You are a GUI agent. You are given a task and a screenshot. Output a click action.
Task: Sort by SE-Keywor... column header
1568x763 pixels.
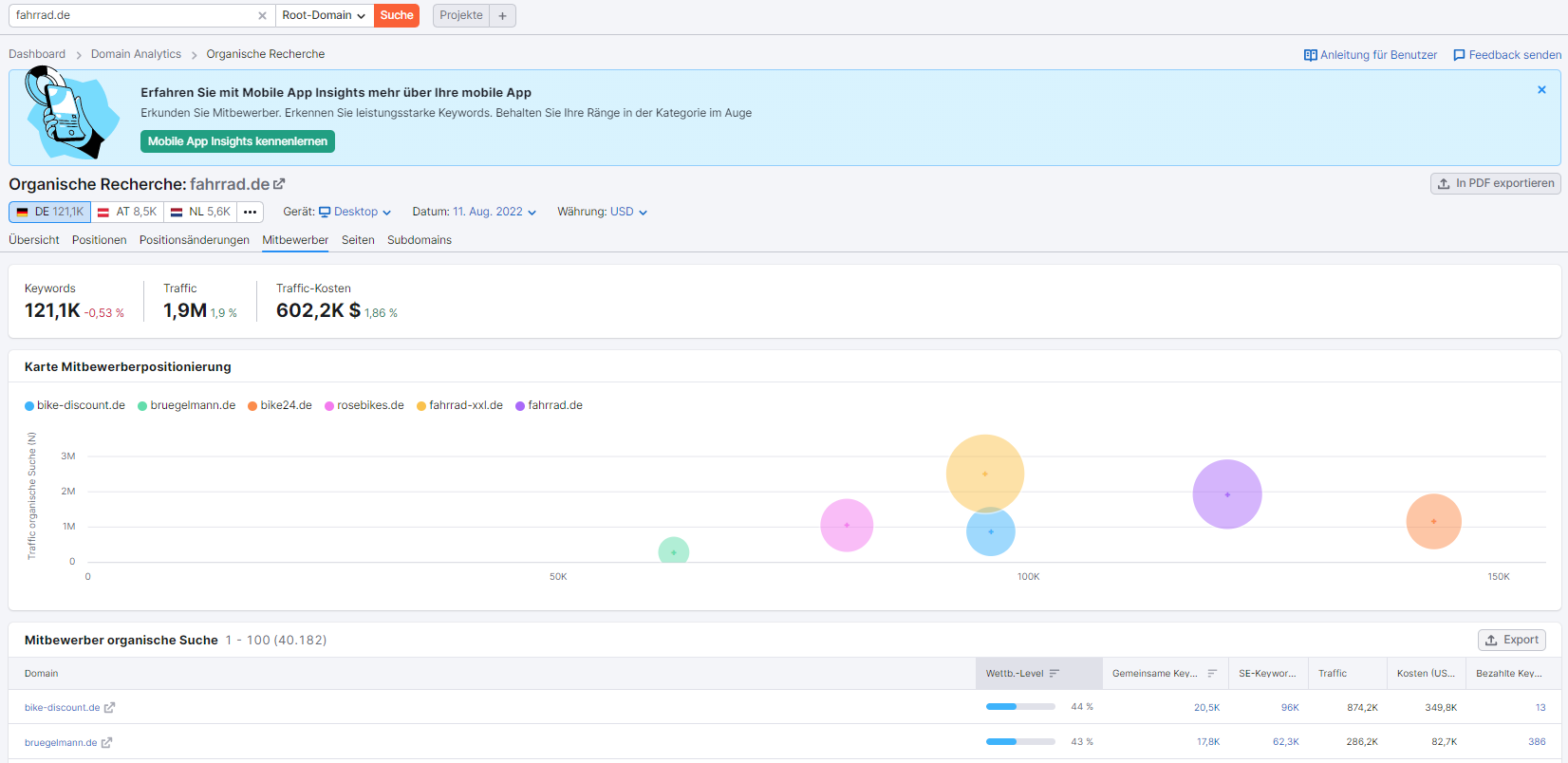click(x=1267, y=674)
